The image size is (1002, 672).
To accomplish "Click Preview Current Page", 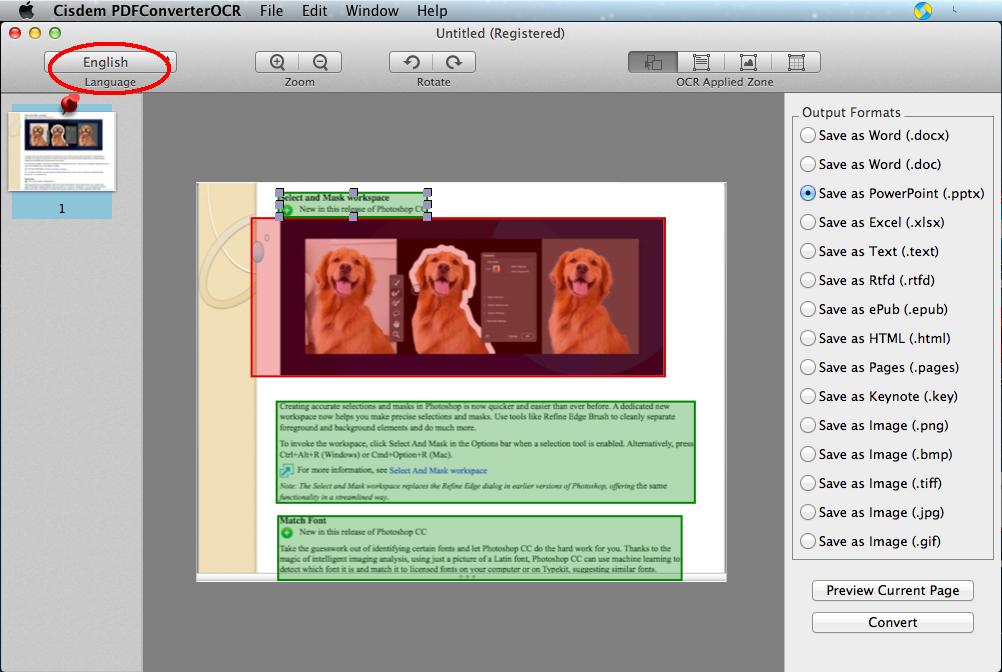I will (x=891, y=590).
